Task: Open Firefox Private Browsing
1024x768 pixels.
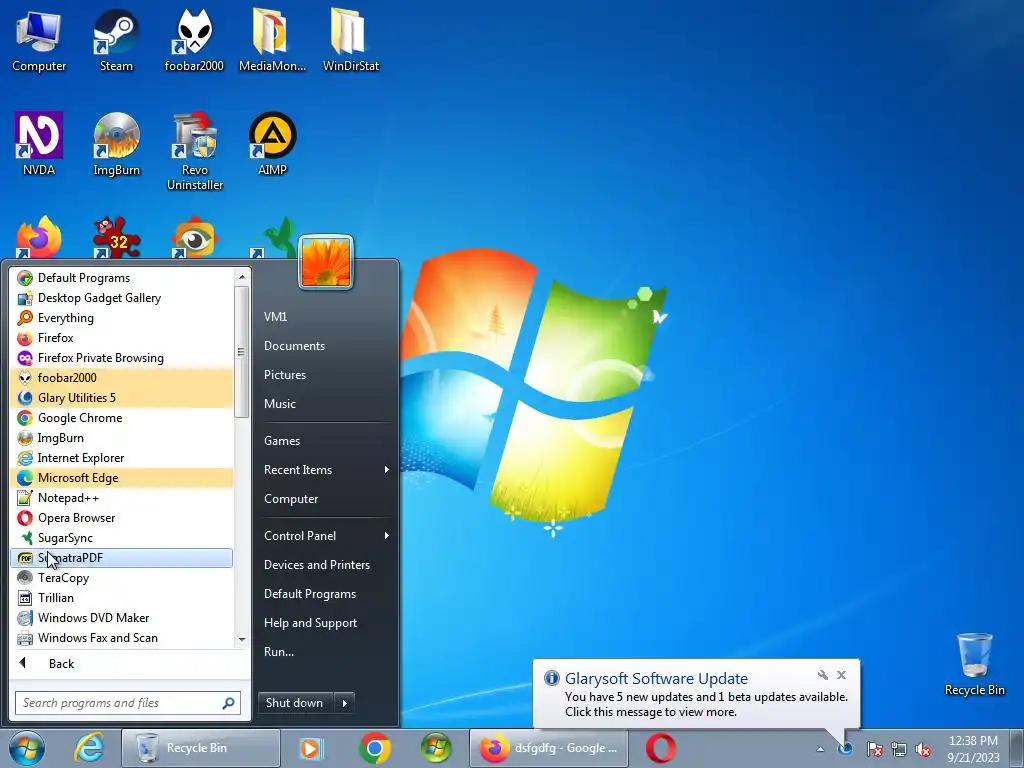Action: pos(121,358)
